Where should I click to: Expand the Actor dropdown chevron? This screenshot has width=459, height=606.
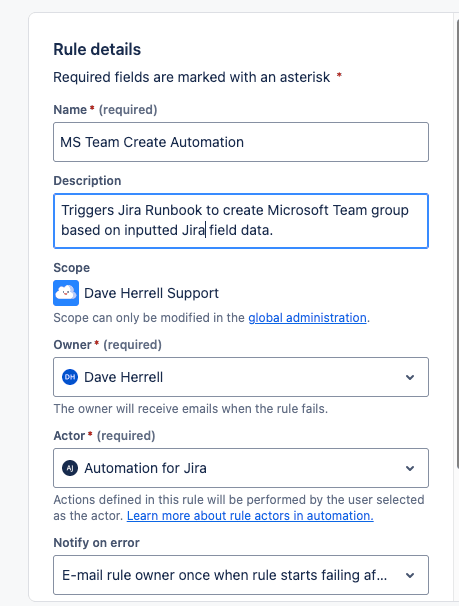tap(410, 468)
